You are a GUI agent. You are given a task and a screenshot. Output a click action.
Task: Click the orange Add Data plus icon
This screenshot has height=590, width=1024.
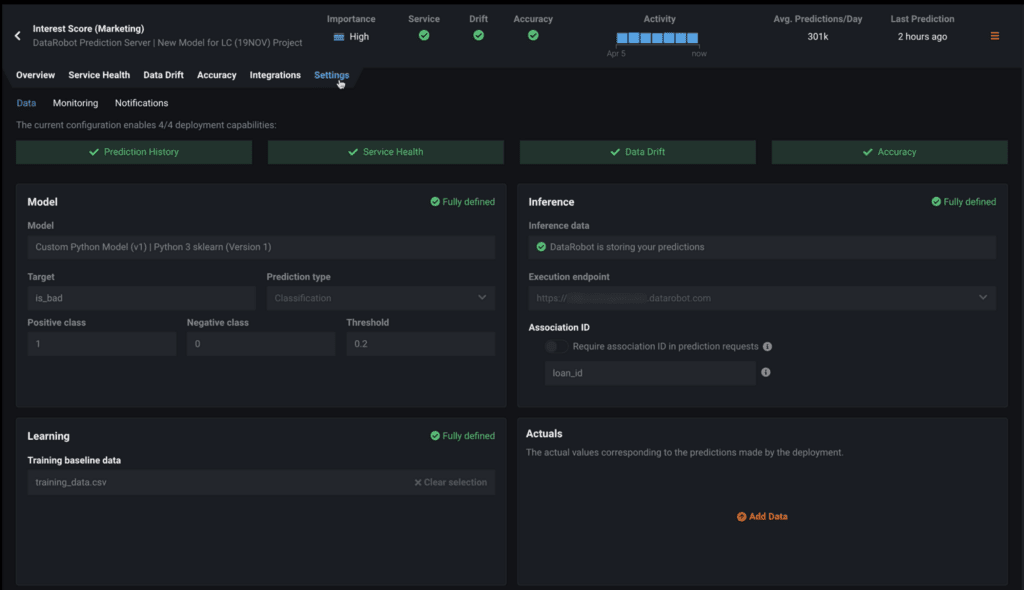741,517
